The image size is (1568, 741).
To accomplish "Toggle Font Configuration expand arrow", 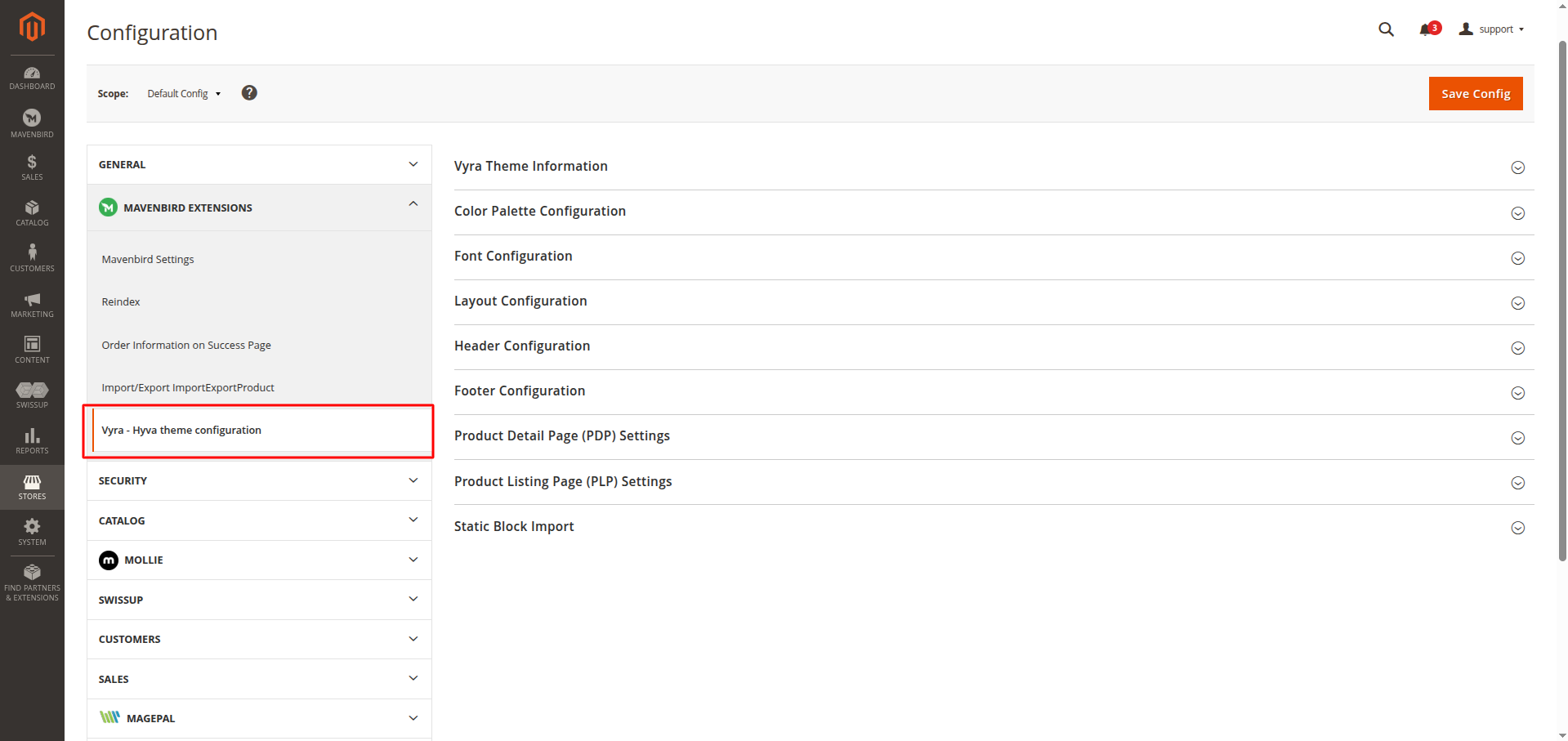I will pyautogui.click(x=1517, y=258).
